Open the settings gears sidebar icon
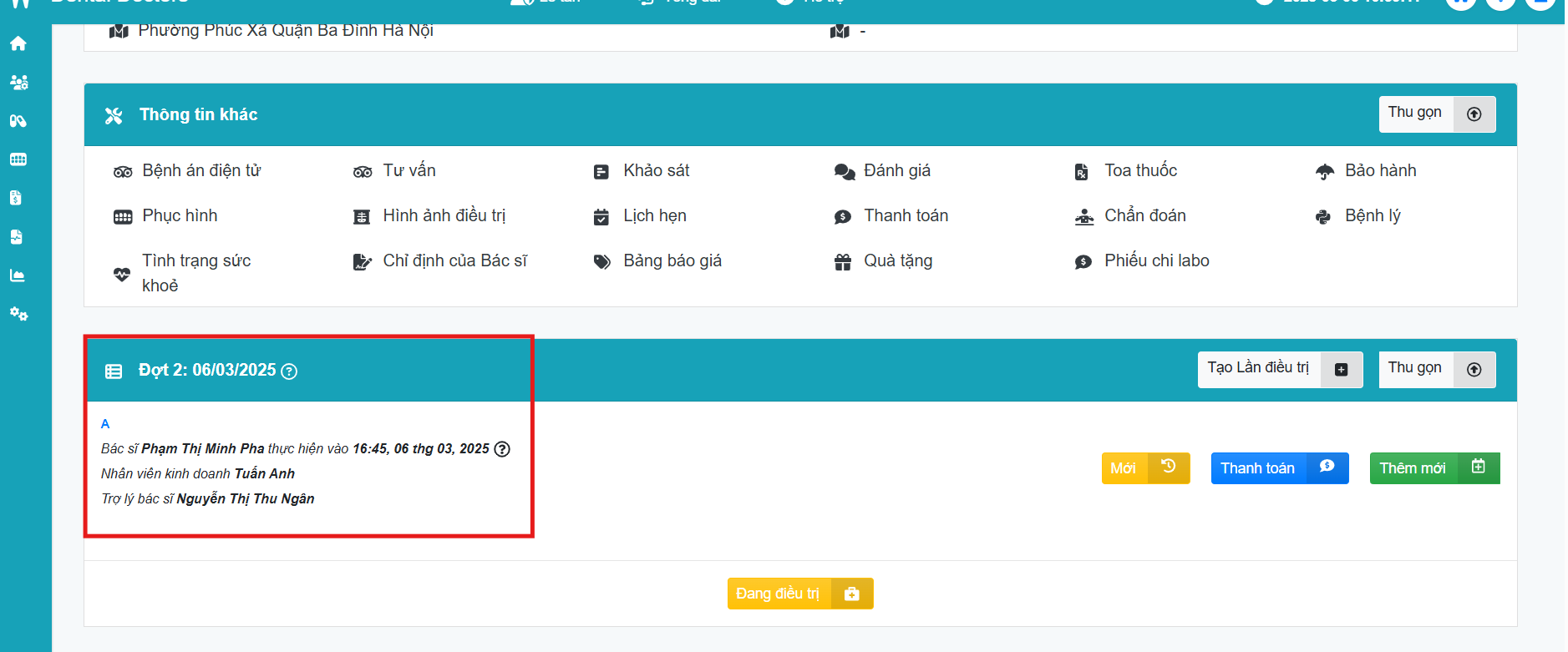 click(x=18, y=314)
